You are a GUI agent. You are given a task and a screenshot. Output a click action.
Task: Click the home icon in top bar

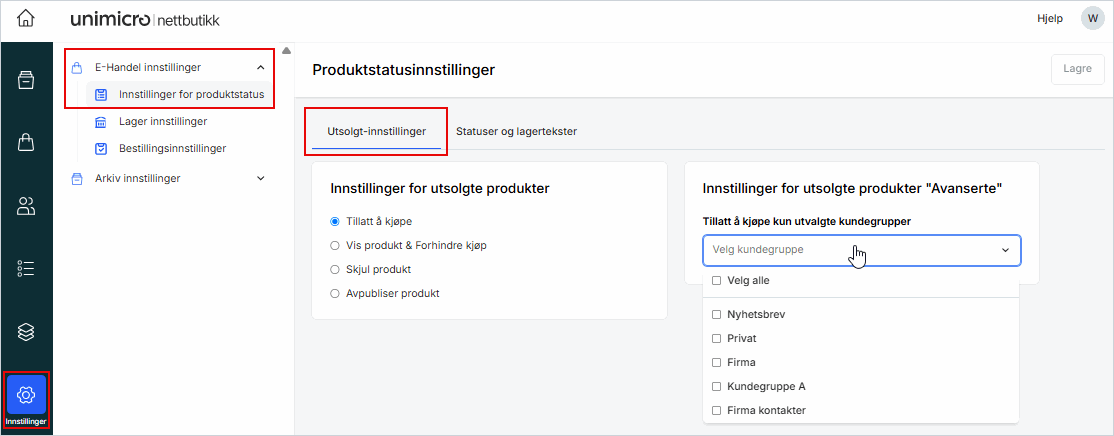pos(26,19)
